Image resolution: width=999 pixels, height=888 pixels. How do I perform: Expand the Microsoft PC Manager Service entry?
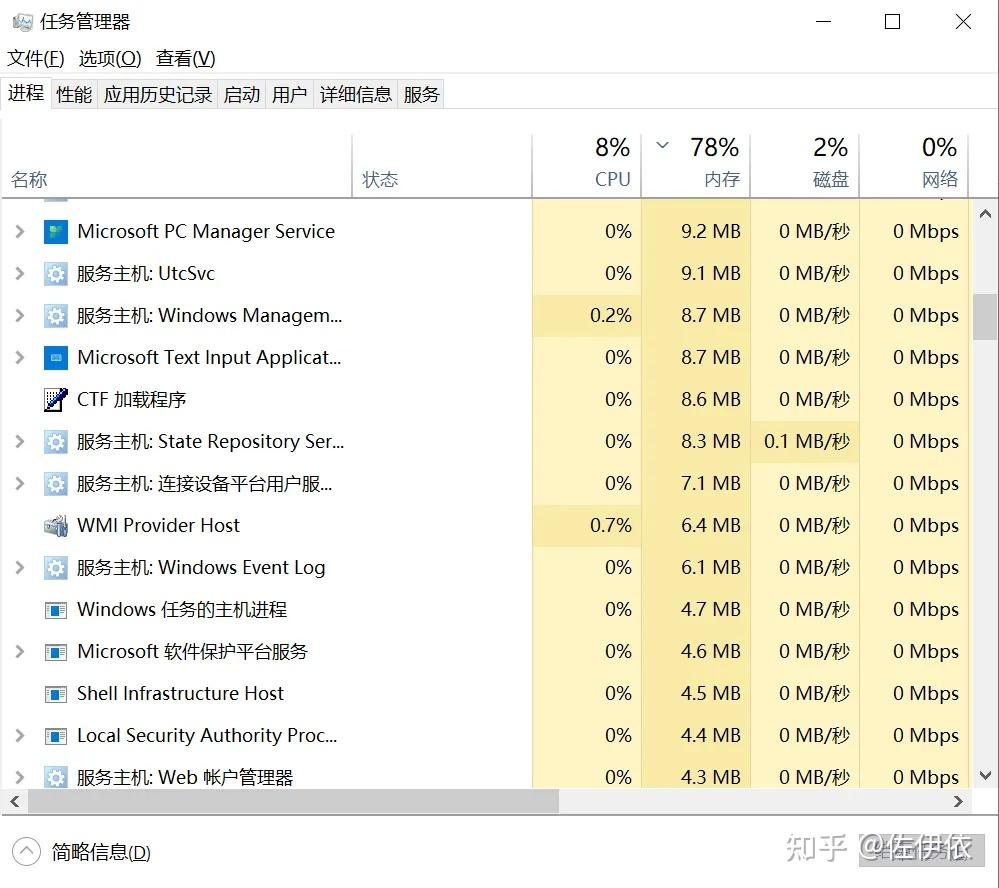pyautogui.click(x=21, y=231)
